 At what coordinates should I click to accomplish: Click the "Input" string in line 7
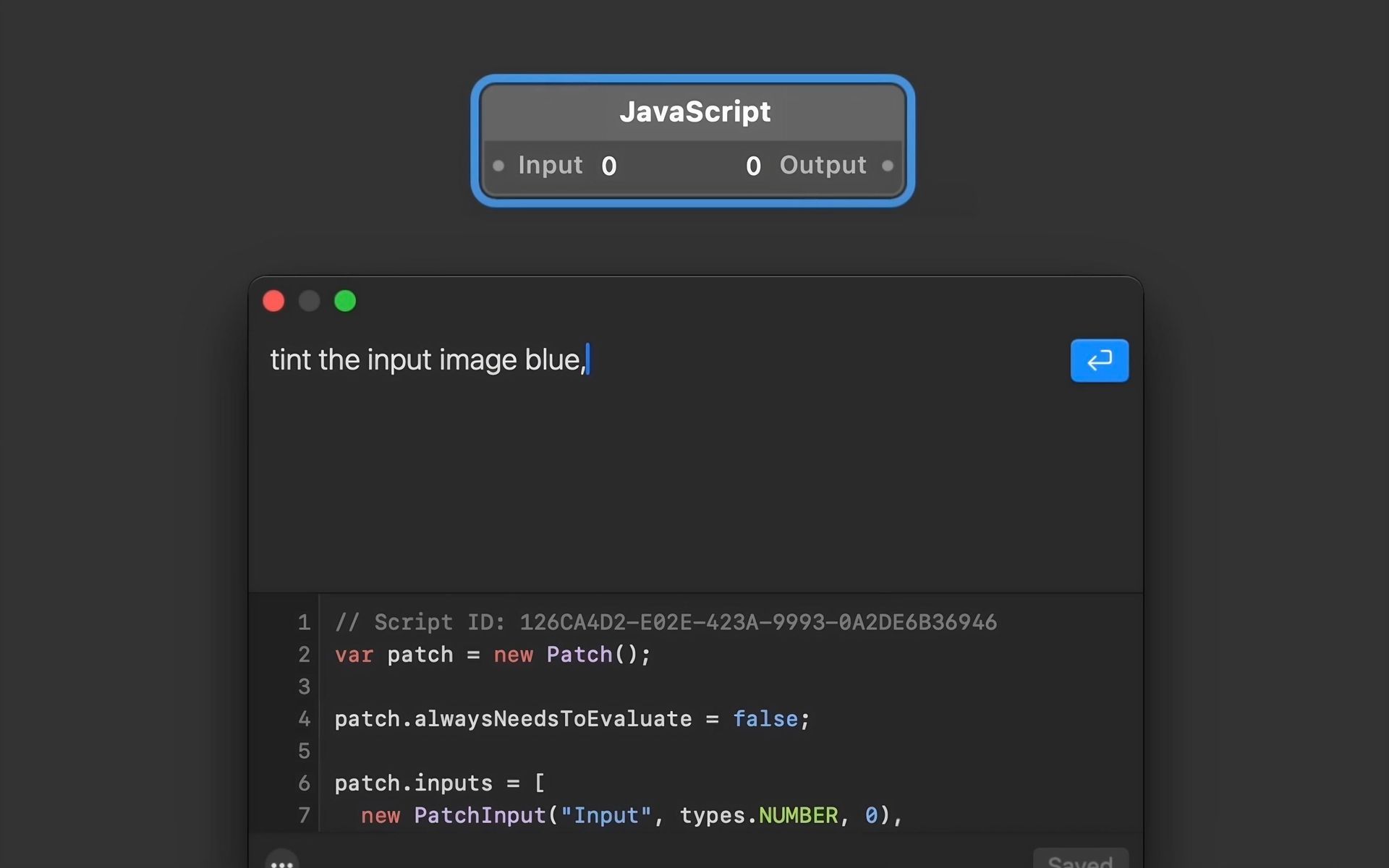606,815
